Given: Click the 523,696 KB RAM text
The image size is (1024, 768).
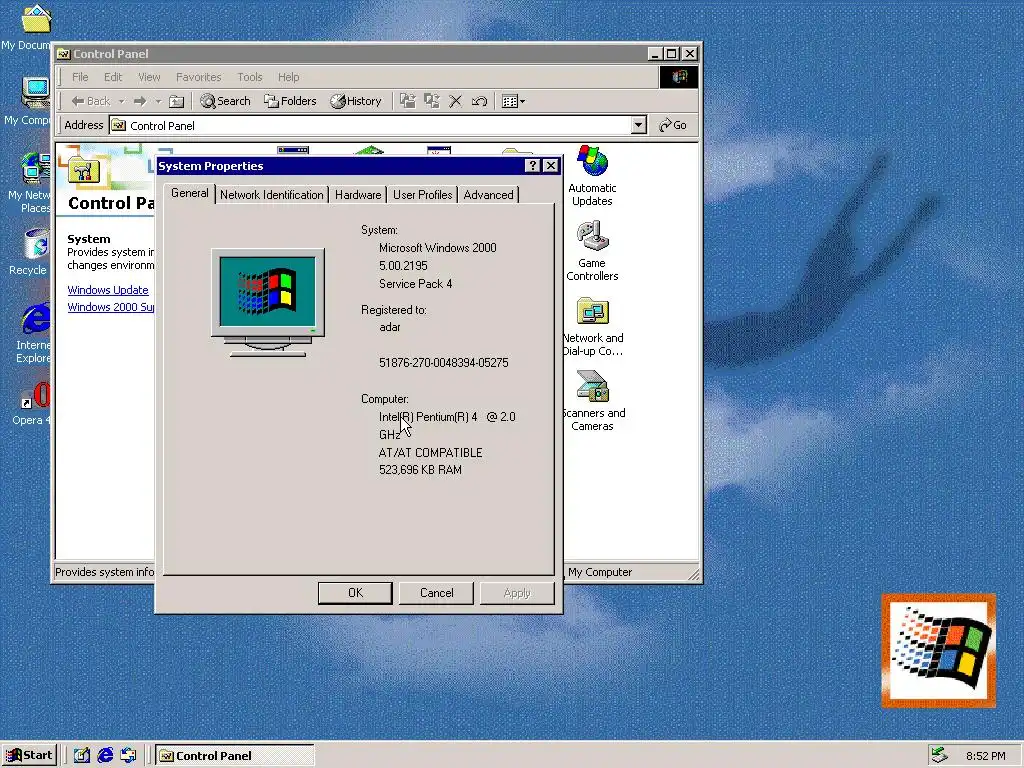Looking at the screenshot, I should point(420,470).
